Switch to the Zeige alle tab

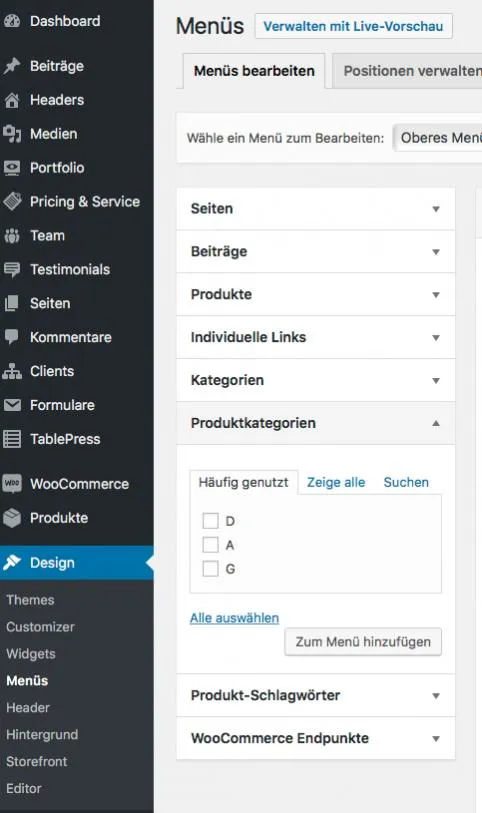336,482
